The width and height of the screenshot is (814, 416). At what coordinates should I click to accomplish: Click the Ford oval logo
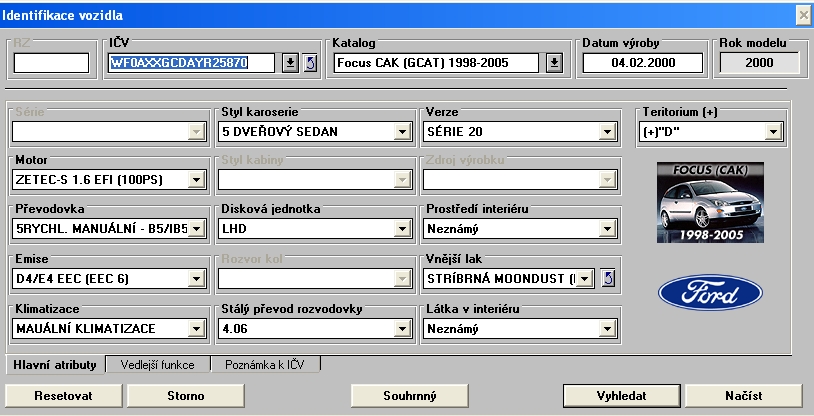click(x=698, y=294)
